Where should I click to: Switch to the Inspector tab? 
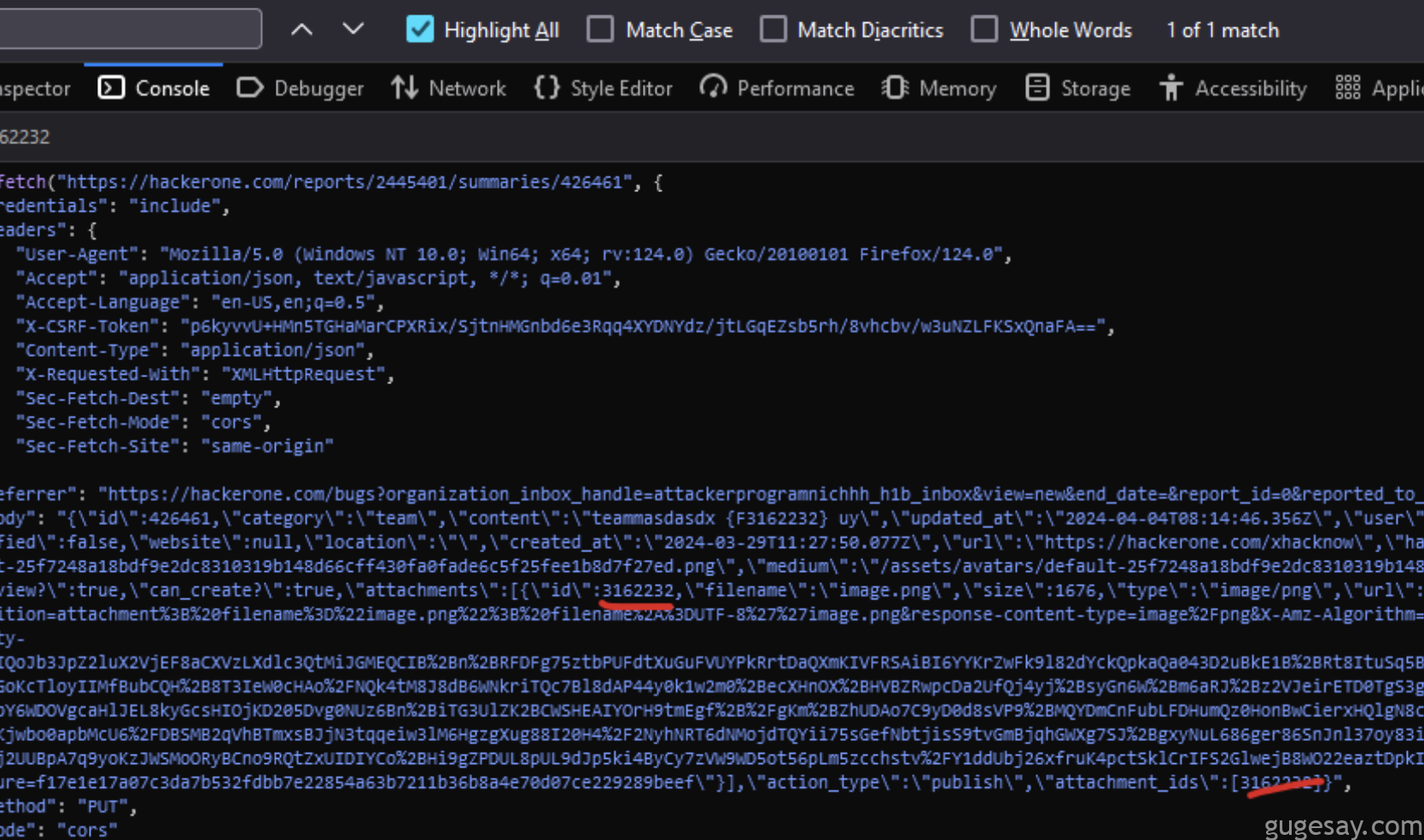pyautogui.click(x=35, y=88)
